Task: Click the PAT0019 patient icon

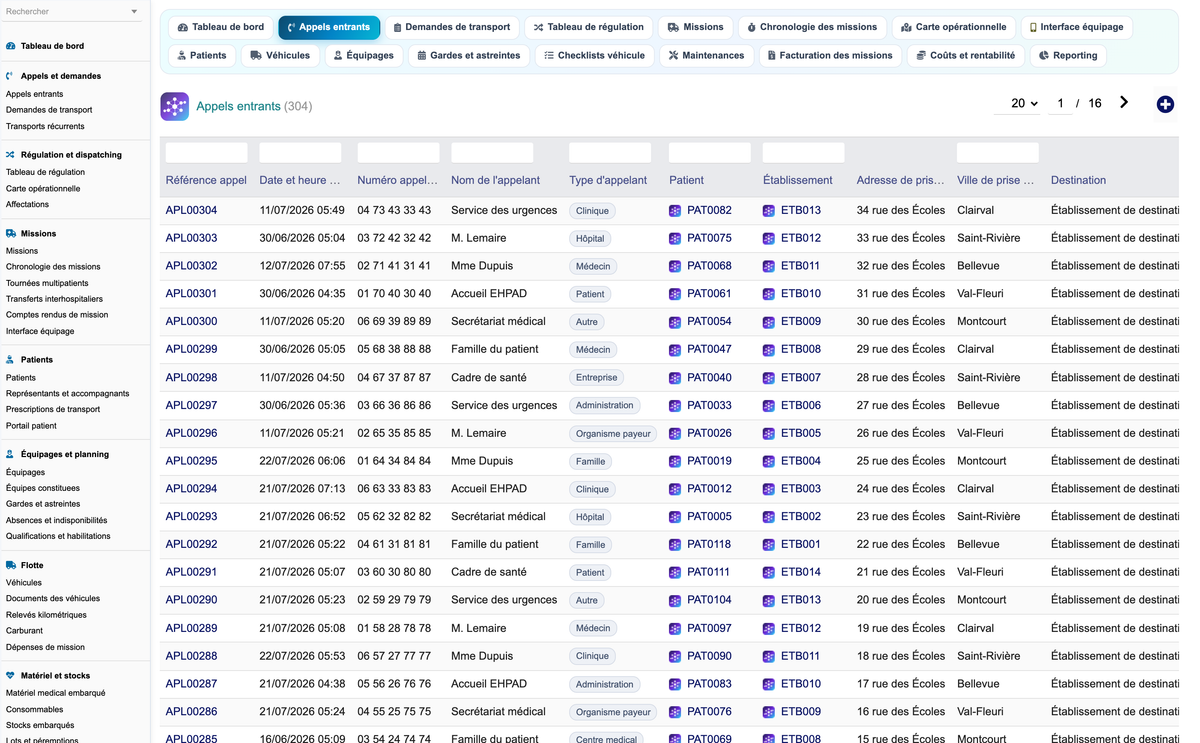Action: coord(675,462)
